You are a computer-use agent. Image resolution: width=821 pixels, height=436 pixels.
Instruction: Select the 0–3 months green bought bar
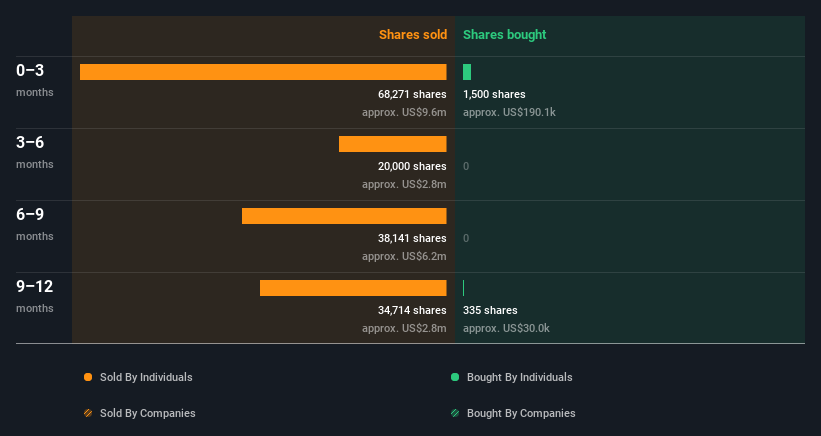point(467,72)
